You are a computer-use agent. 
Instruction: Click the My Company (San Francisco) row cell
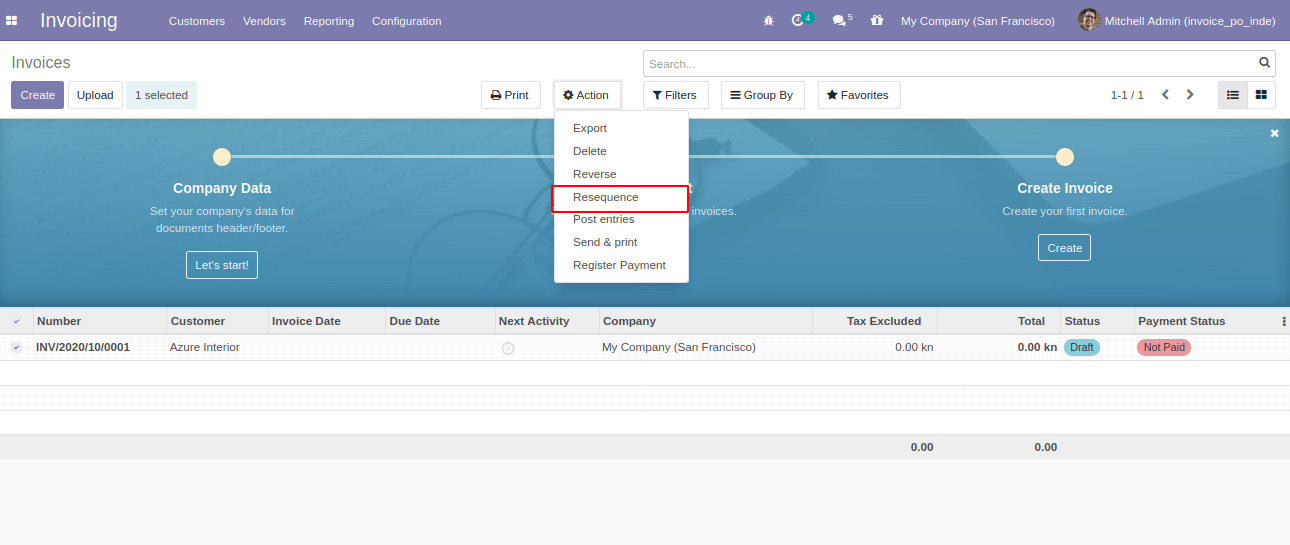[x=679, y=347]
